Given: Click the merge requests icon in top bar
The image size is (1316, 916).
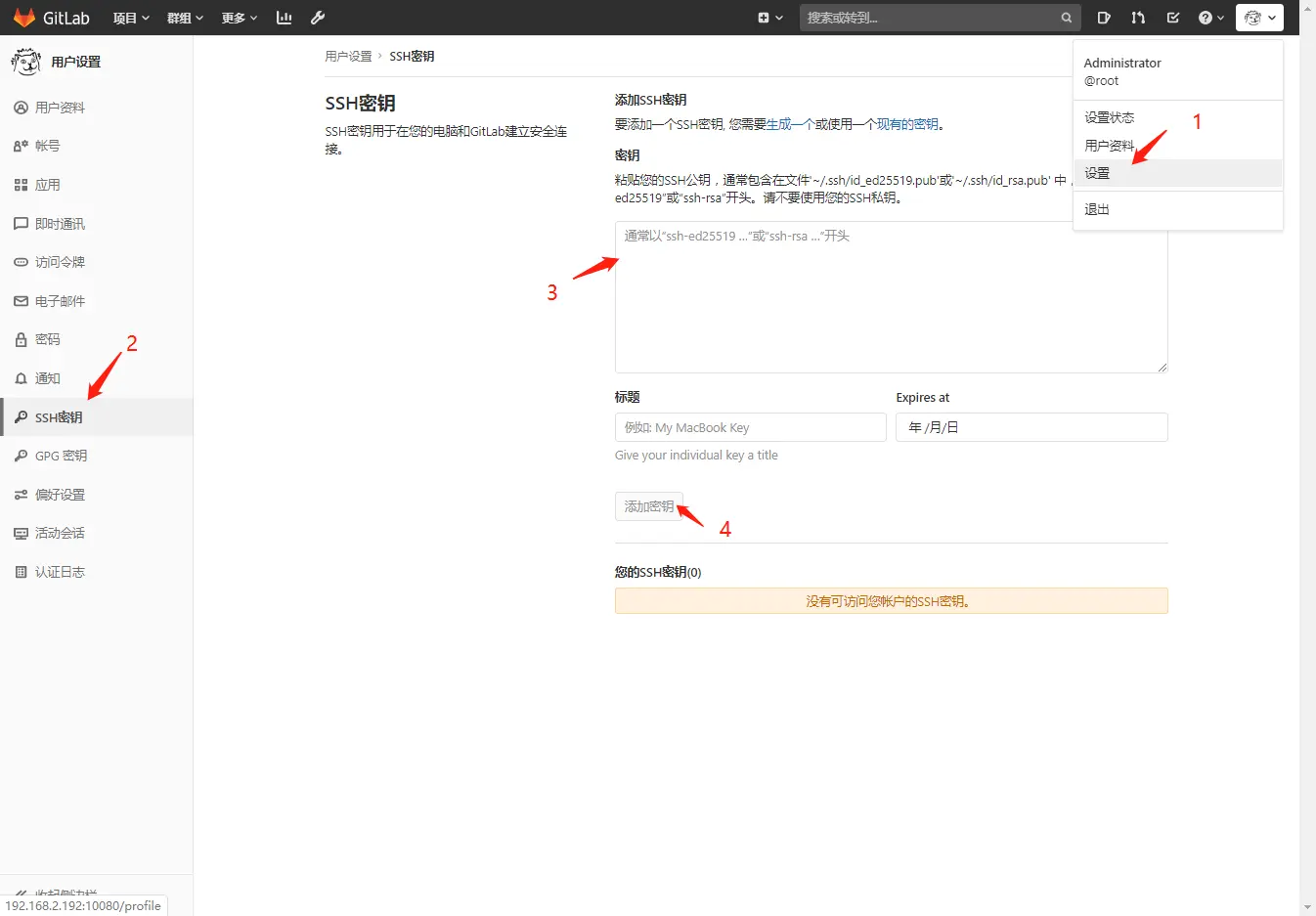Looking at the screenshot, I should click(x=1138, y=17).
